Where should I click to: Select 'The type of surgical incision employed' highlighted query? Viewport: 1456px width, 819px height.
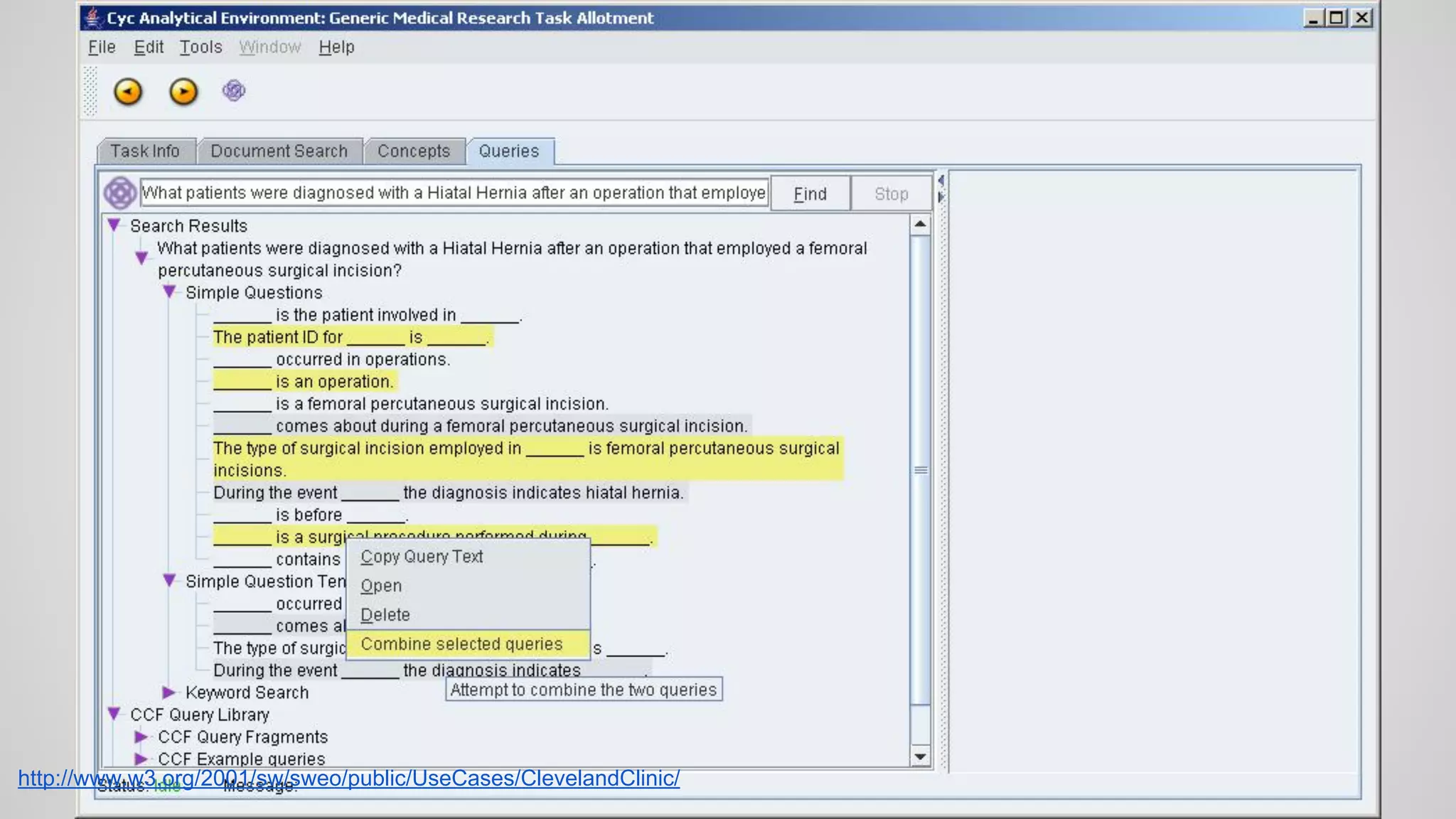pyautogui.click(x=528, y=459)
